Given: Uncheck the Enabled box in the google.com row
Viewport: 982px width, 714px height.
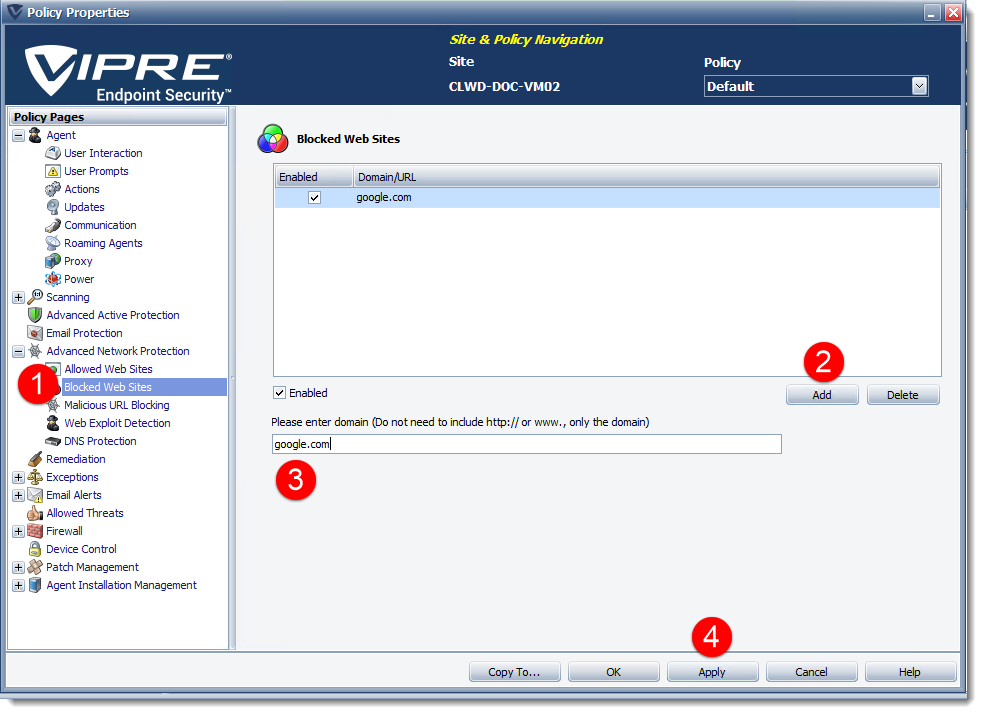Looking at the screenshot, I should coord(314,198).
